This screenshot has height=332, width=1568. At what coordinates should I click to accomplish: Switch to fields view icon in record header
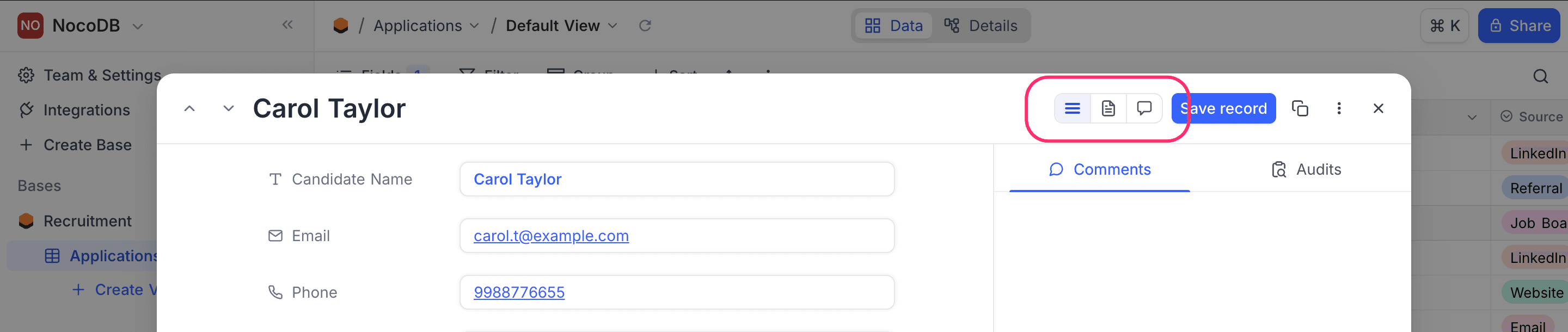1072,109
